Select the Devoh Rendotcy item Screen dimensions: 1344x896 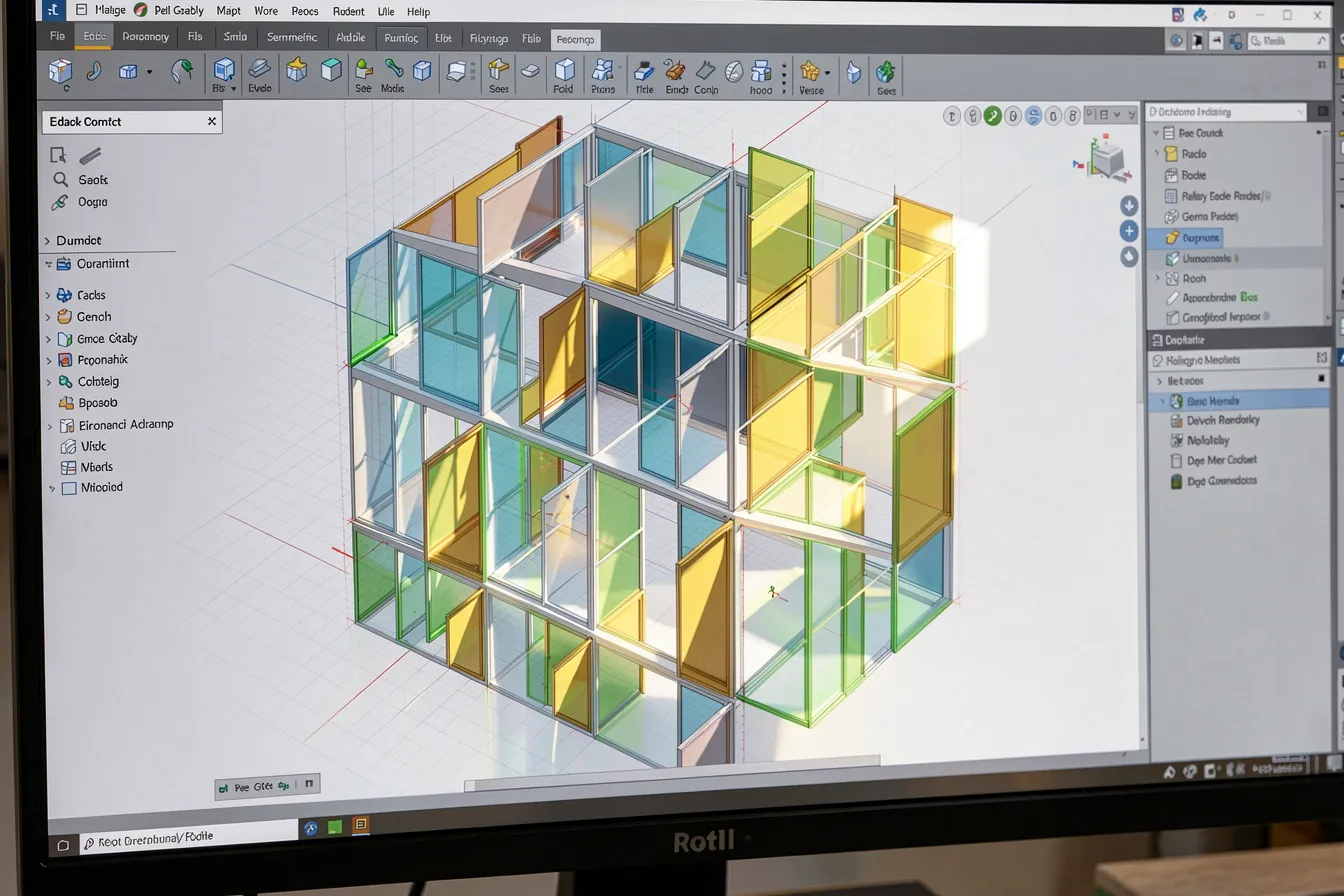coord(1214,421)
